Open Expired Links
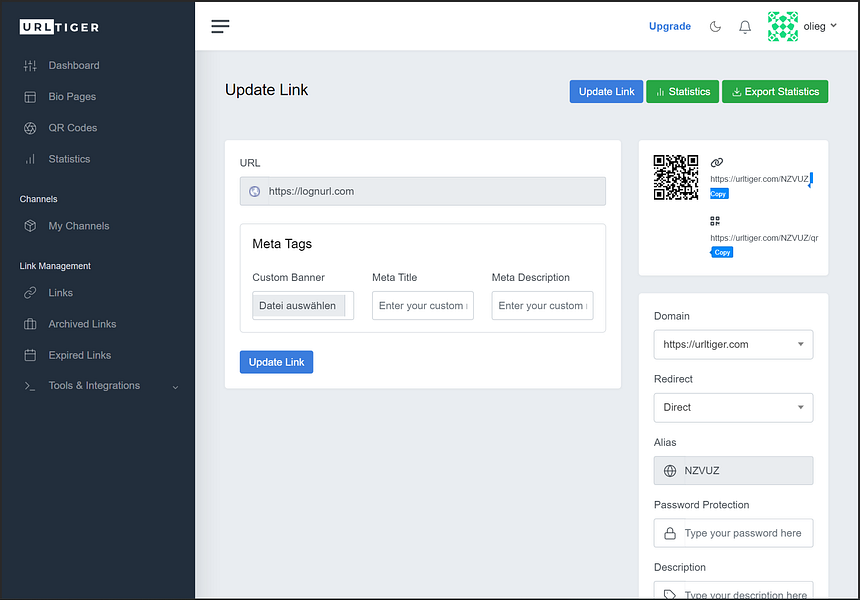This screenshot has height=600, width=860. click(x=80, y=355)
